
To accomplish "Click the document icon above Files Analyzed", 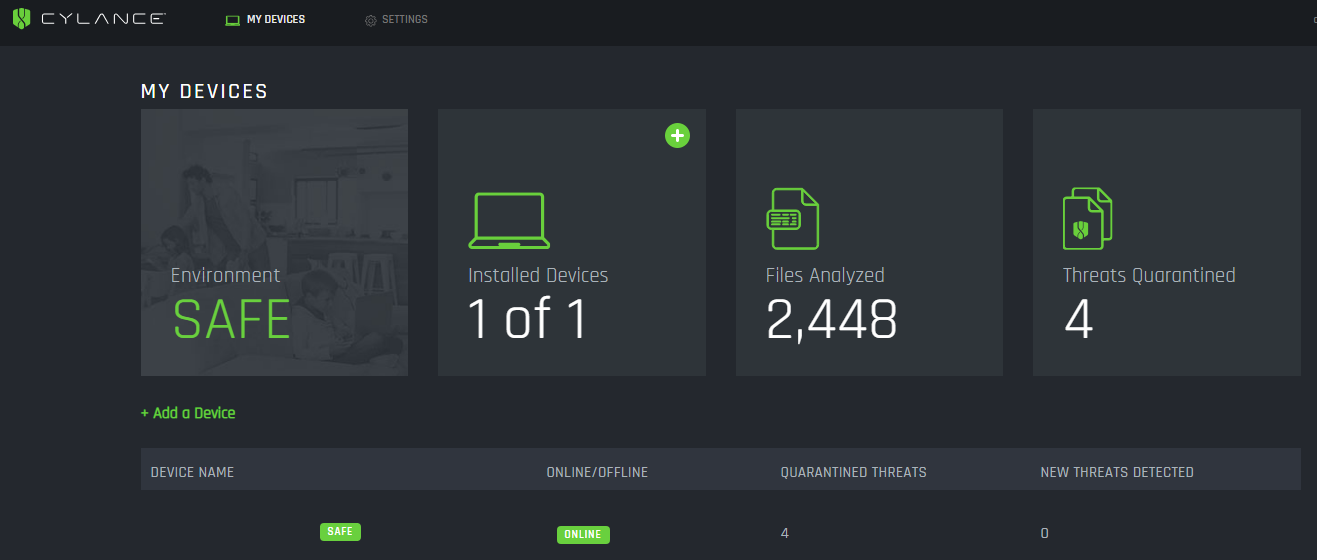I will [x=793, y=218].
